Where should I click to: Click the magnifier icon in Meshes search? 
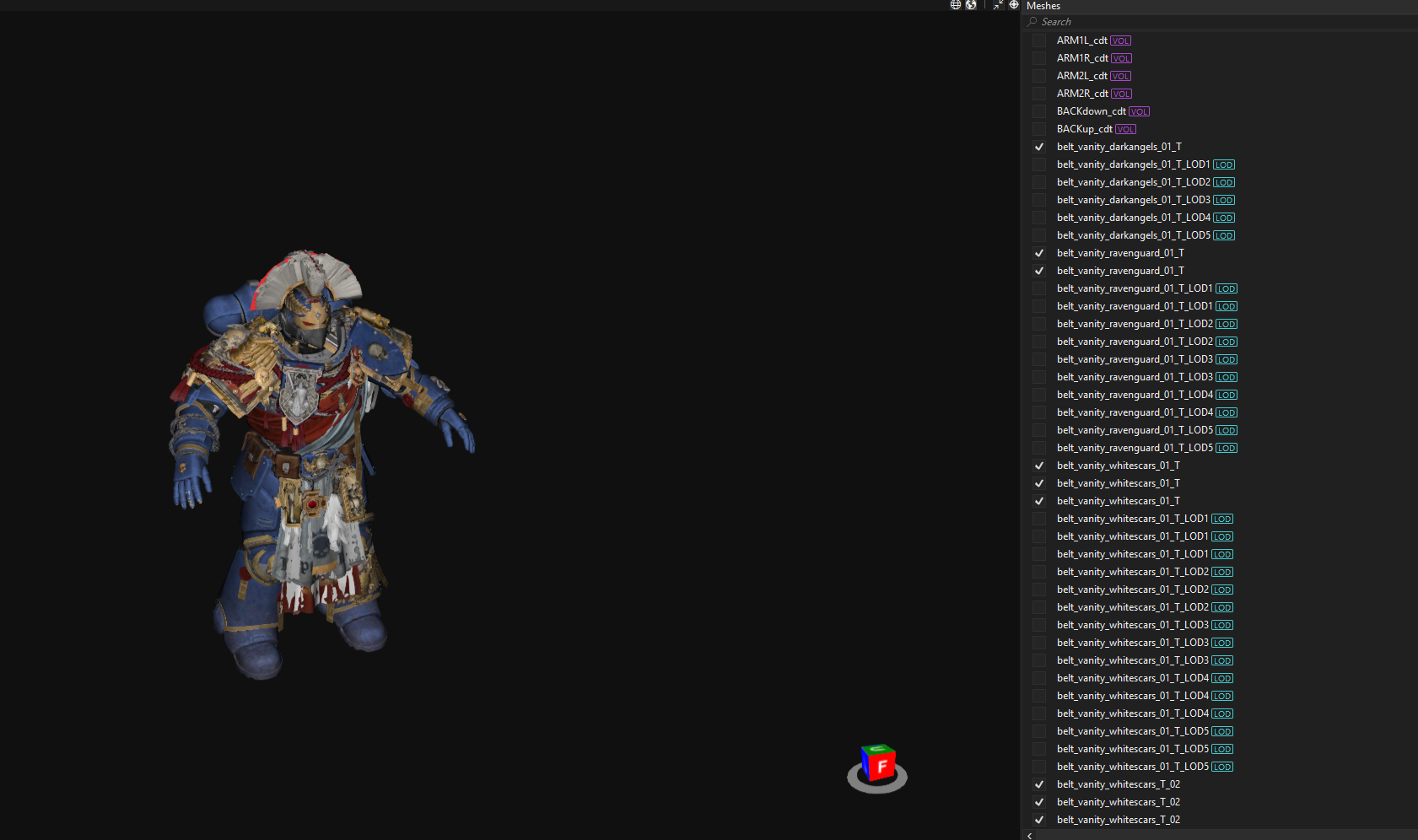pyautogui.click(x=1032, y=22)
